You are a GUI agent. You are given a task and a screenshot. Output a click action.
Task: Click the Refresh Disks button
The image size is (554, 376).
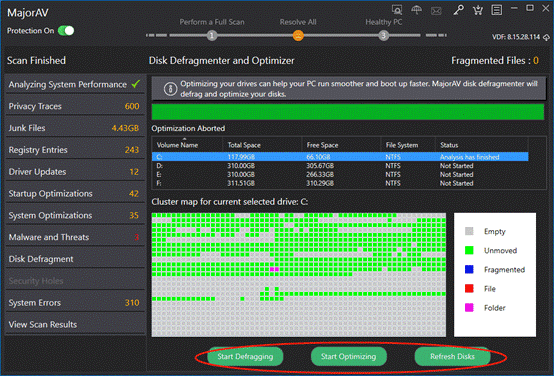tap(452, 357)
